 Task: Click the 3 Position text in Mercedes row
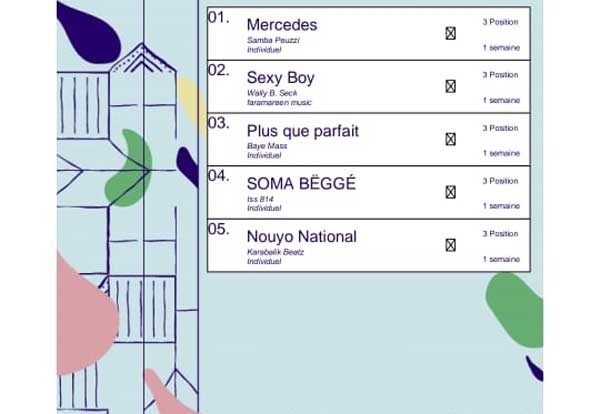pyautogui.click(x=500, y=22)
